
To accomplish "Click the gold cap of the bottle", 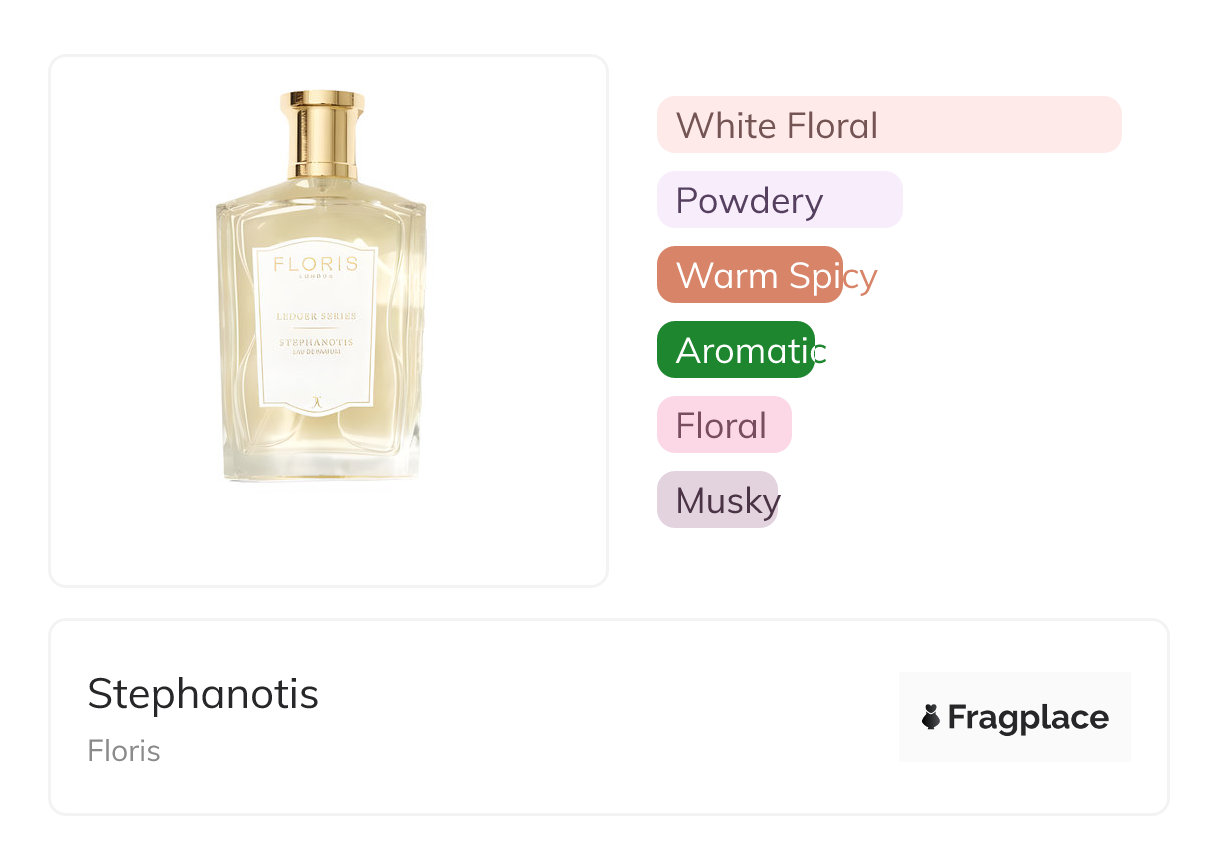I will [321, 133].
